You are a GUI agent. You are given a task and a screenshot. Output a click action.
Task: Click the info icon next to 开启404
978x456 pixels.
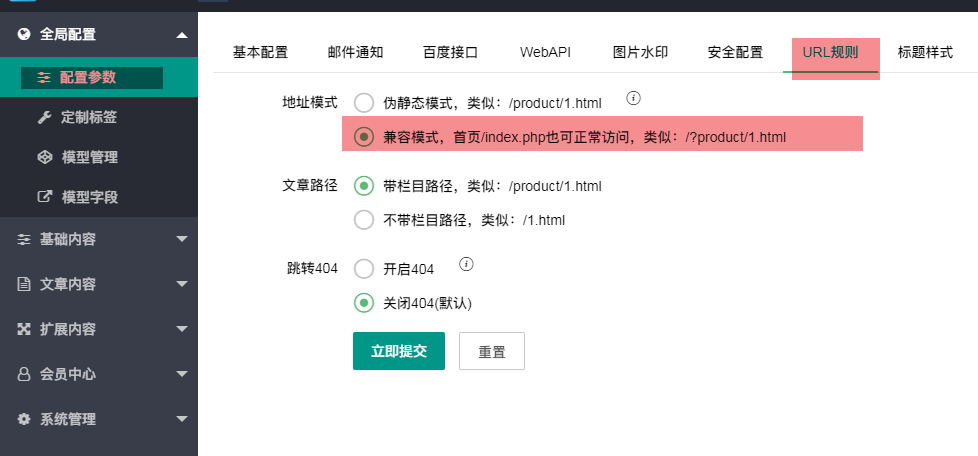pos(466,264)
